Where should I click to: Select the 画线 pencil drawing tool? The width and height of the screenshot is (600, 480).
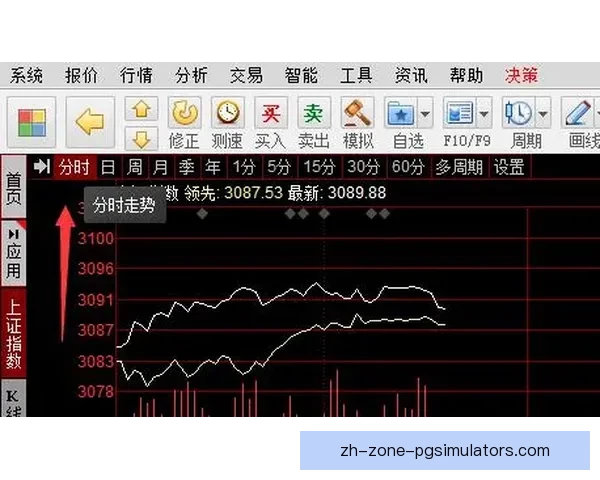(577, 113)
